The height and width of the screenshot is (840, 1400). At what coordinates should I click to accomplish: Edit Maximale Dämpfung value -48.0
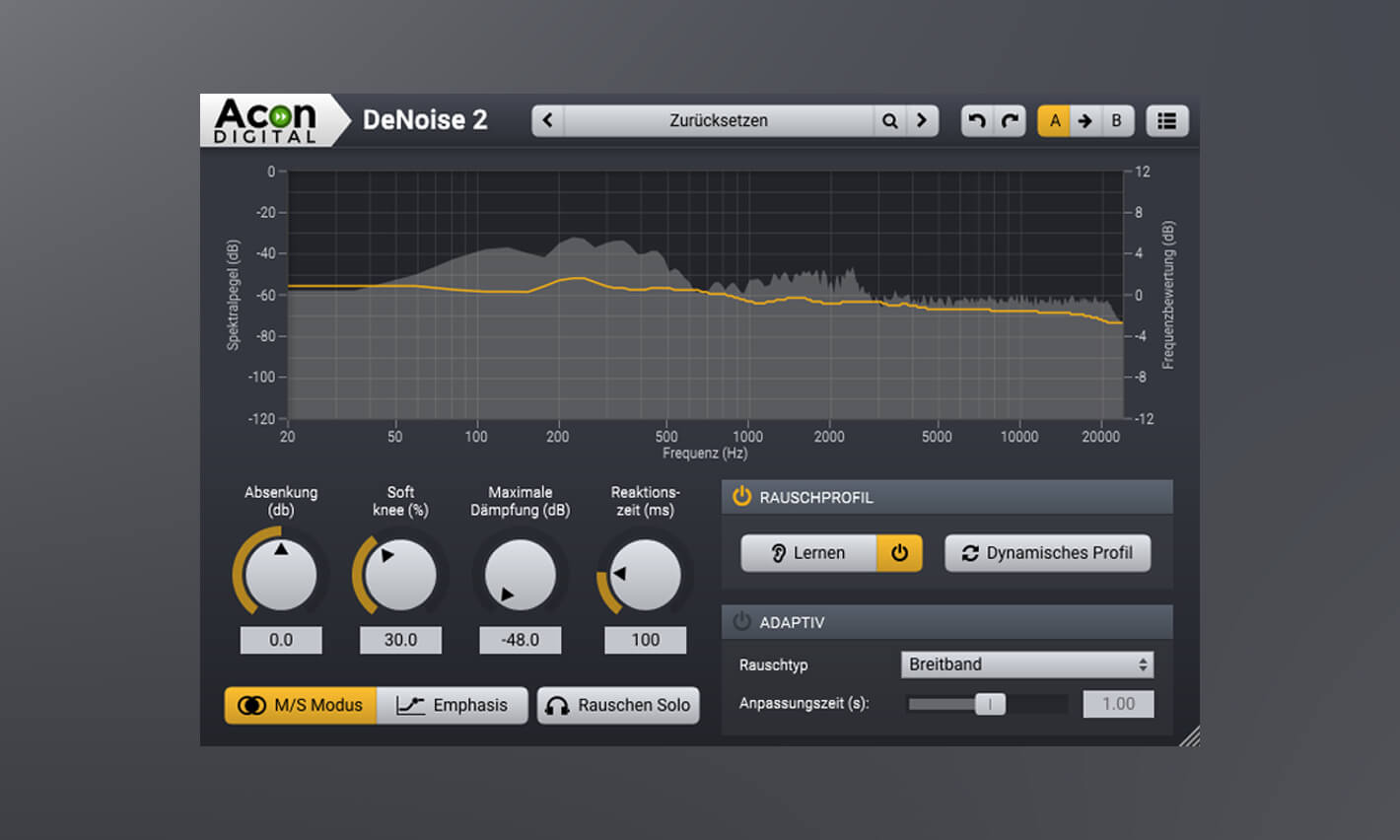click(x=521, y=640)
